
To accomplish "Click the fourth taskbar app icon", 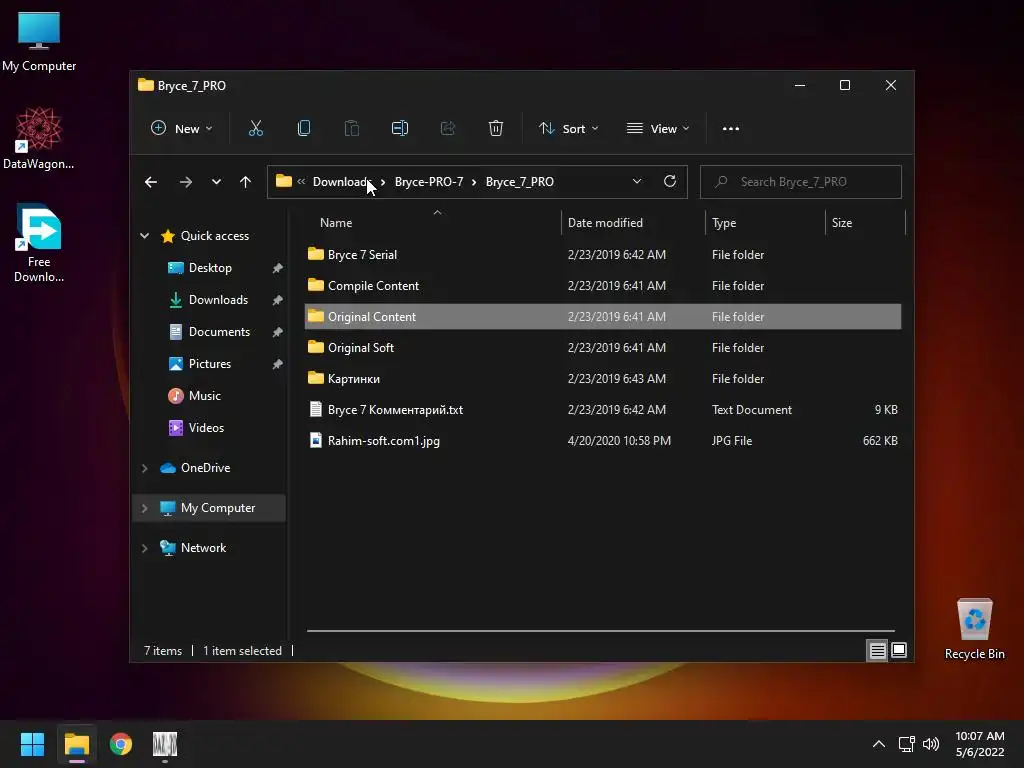I will [165, 744].
